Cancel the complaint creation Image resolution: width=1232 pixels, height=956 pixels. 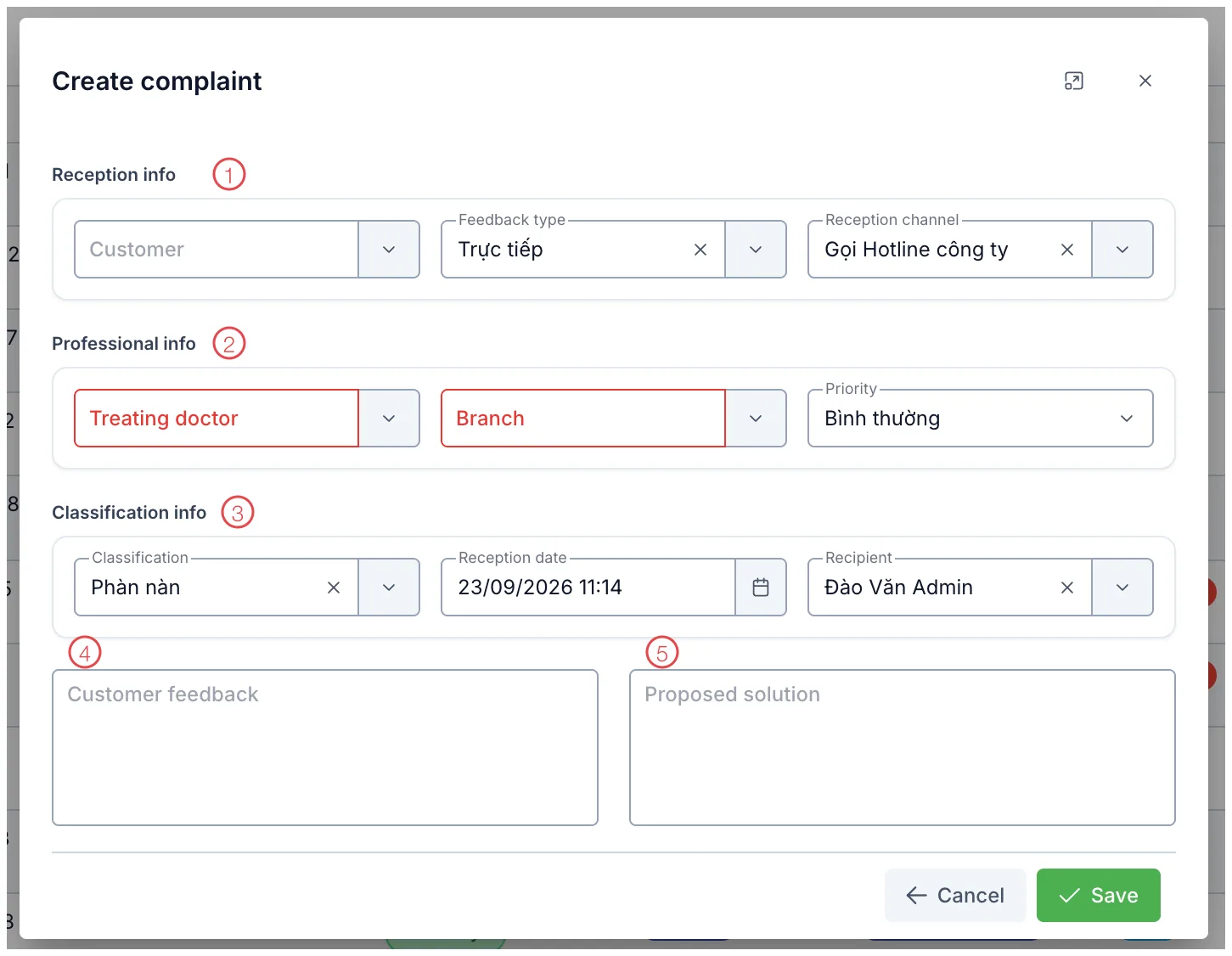pos(955,895)
